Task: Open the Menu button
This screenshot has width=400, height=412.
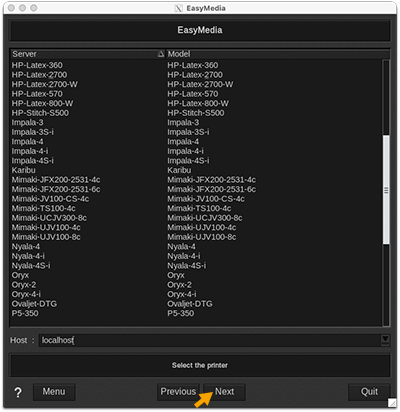Action: click(x=54, y=392)
